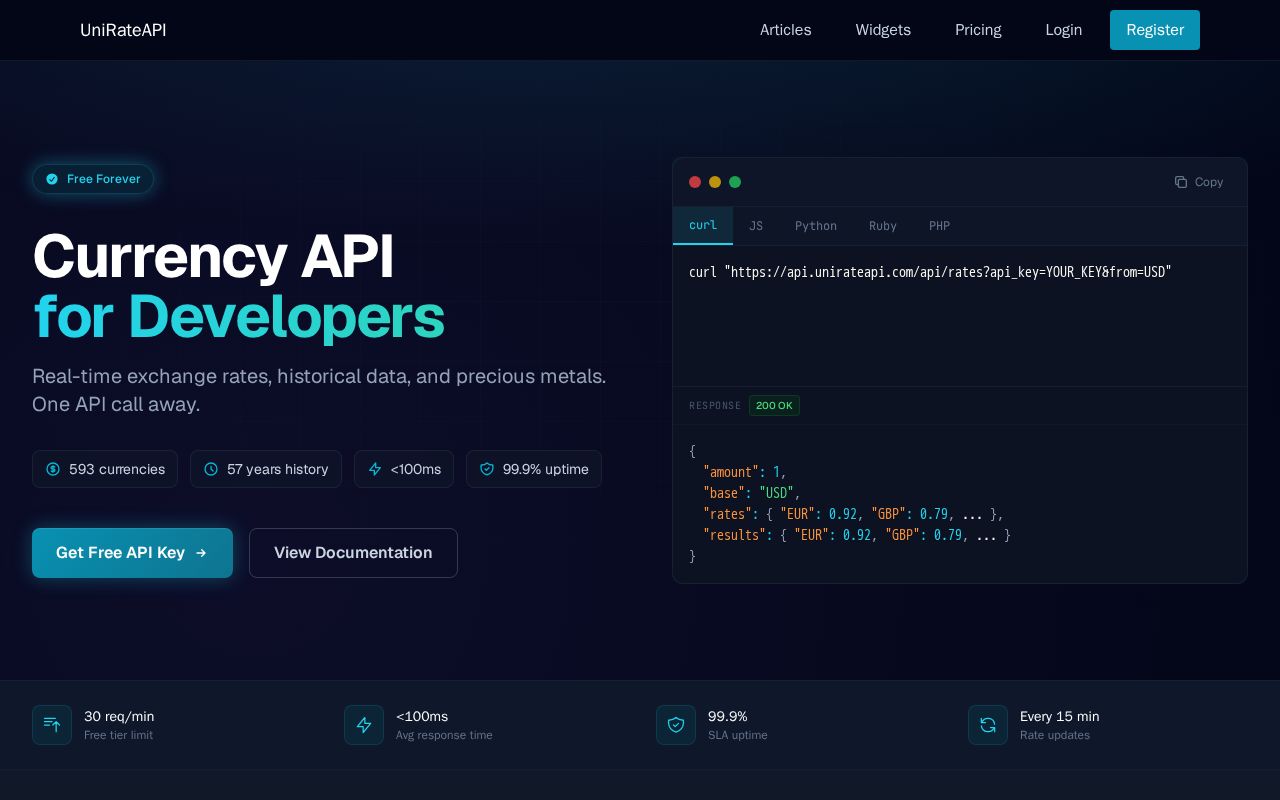Click the "99.9% uptime" badge text
The height and width of the screenshot is (800, 1280).
pos(546,469)
